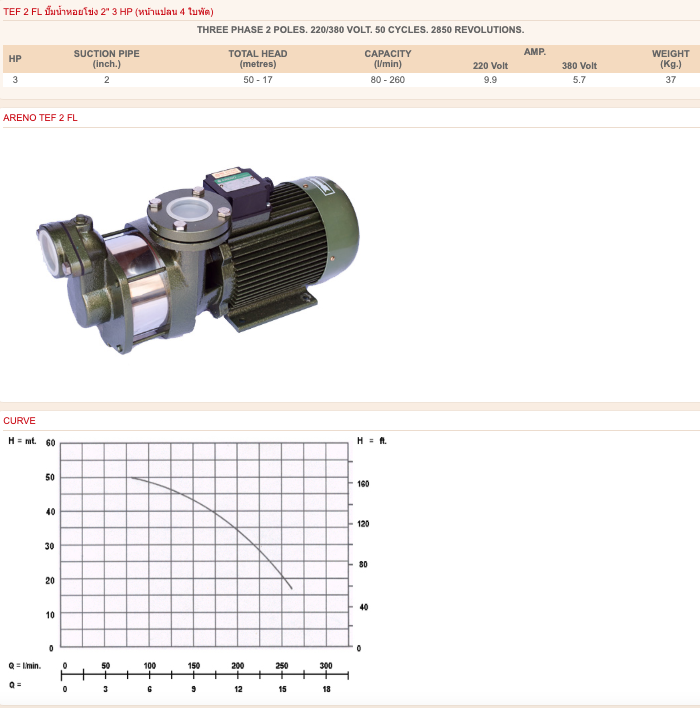Select the capacity value 80 - 260
The width and height of the screenshot is (700, 708).
coord(387,80)
